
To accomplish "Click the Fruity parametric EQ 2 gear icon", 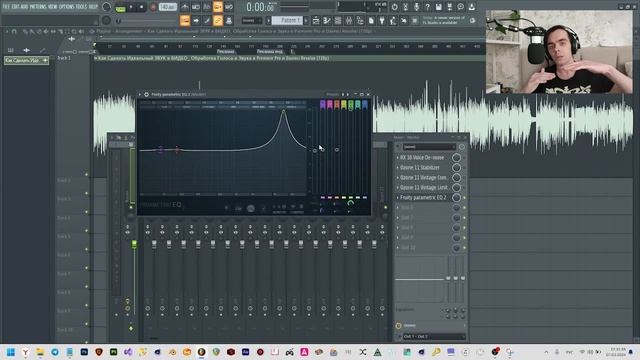I will (x=146, y=94).
